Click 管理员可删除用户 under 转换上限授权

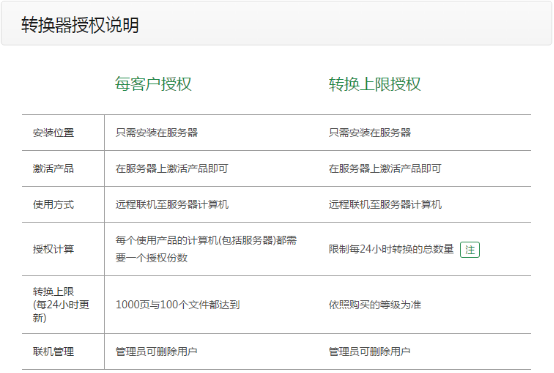point(370,351)
